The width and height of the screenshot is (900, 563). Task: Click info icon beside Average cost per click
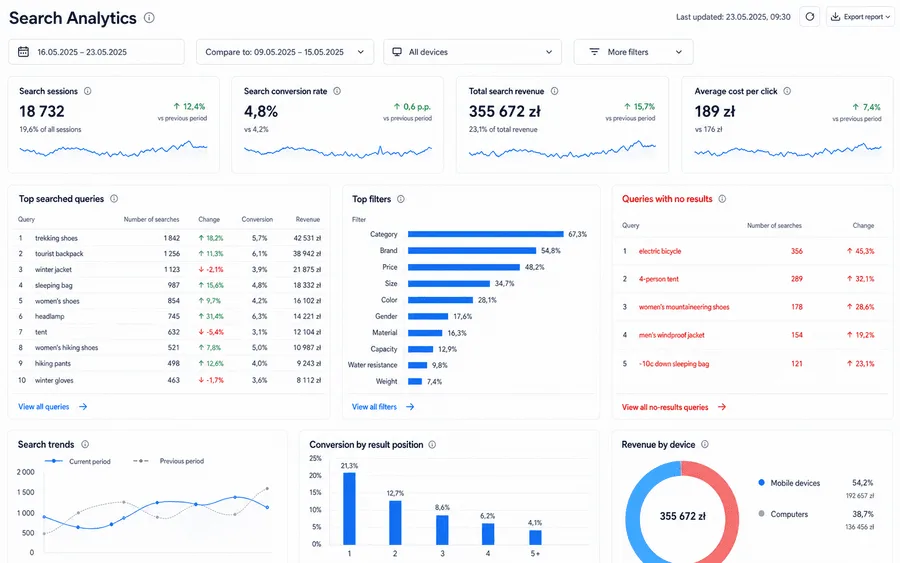click(x=787, y=91)
